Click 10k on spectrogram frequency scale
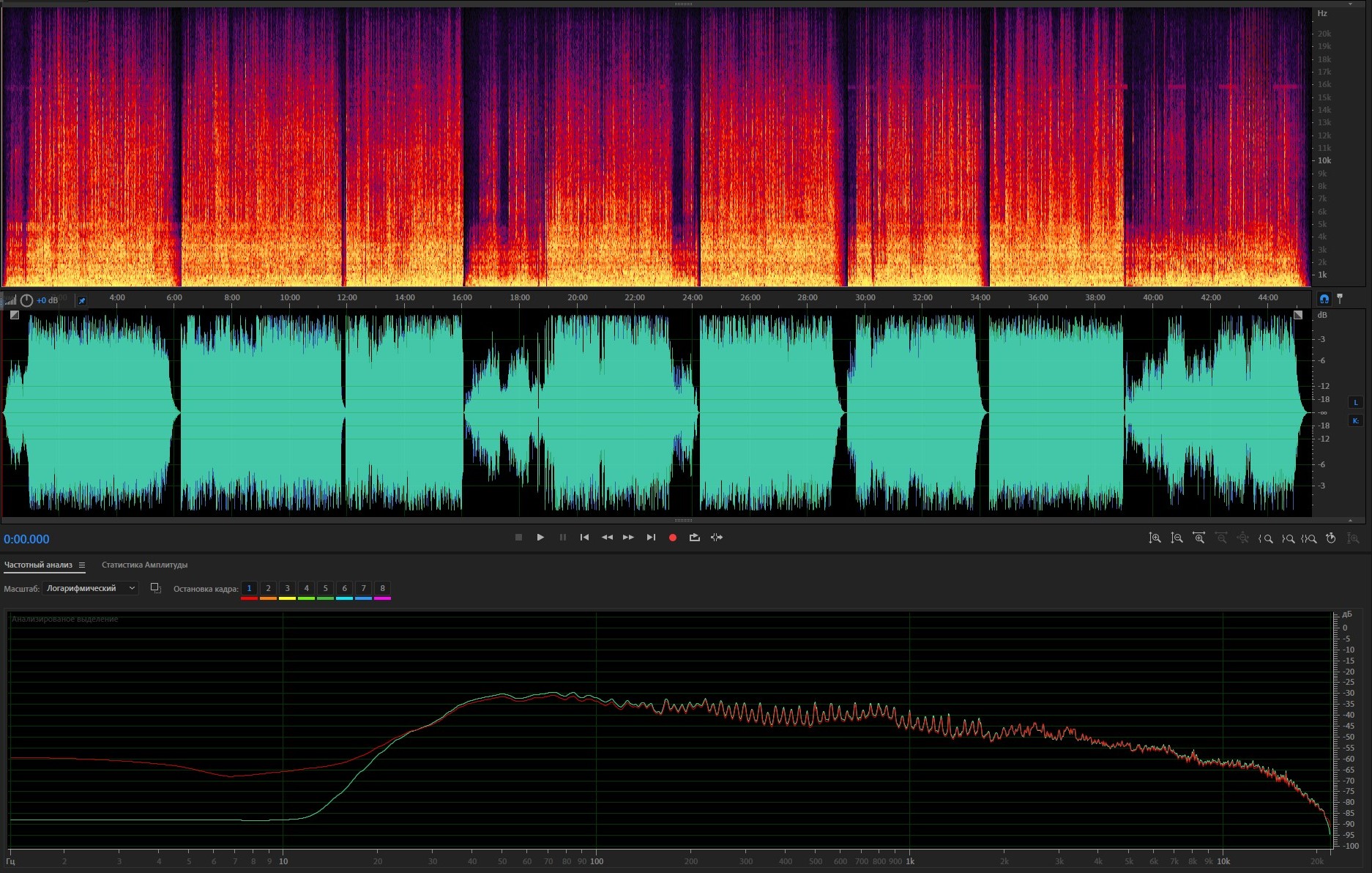Image resolution: width=1372 pixels, height=873 pixels. click(1324, 160)
